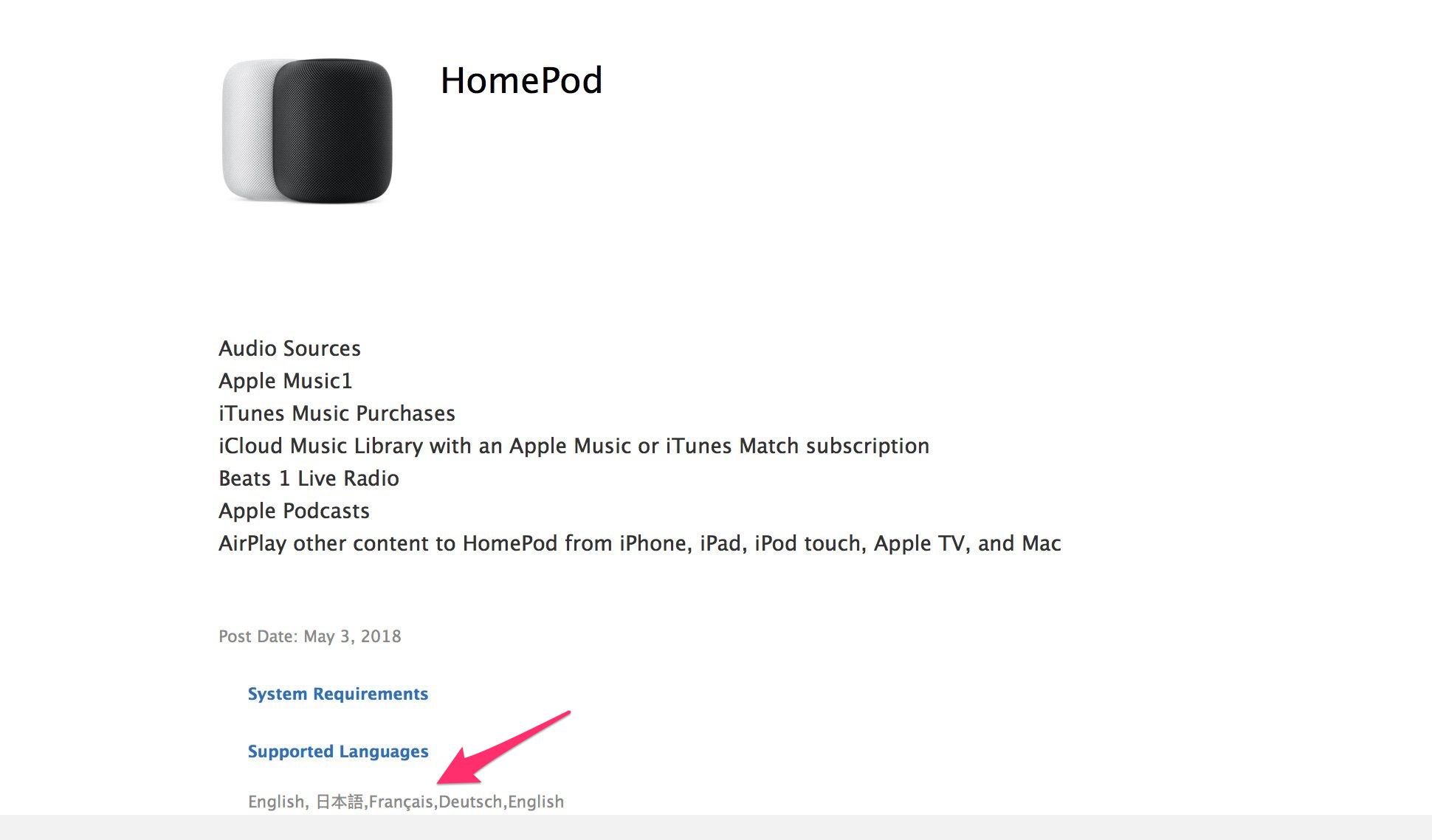Click the AirPlay other content line
The height and width of the screenshot is (840, 1432).
639,543
